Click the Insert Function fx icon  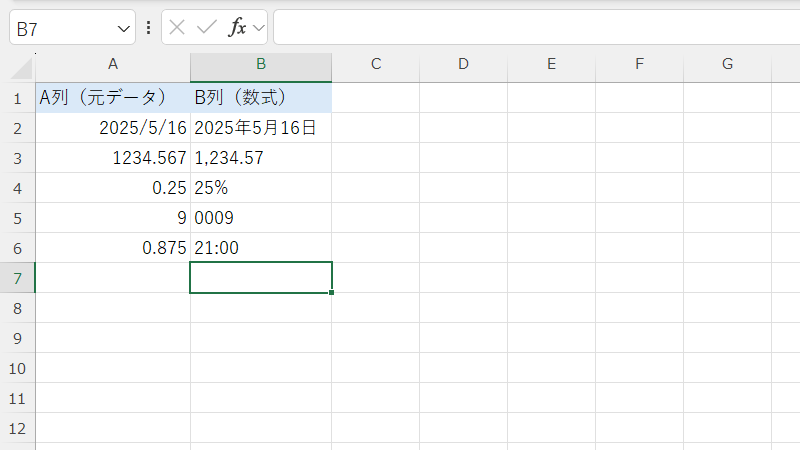click(237, 28)
